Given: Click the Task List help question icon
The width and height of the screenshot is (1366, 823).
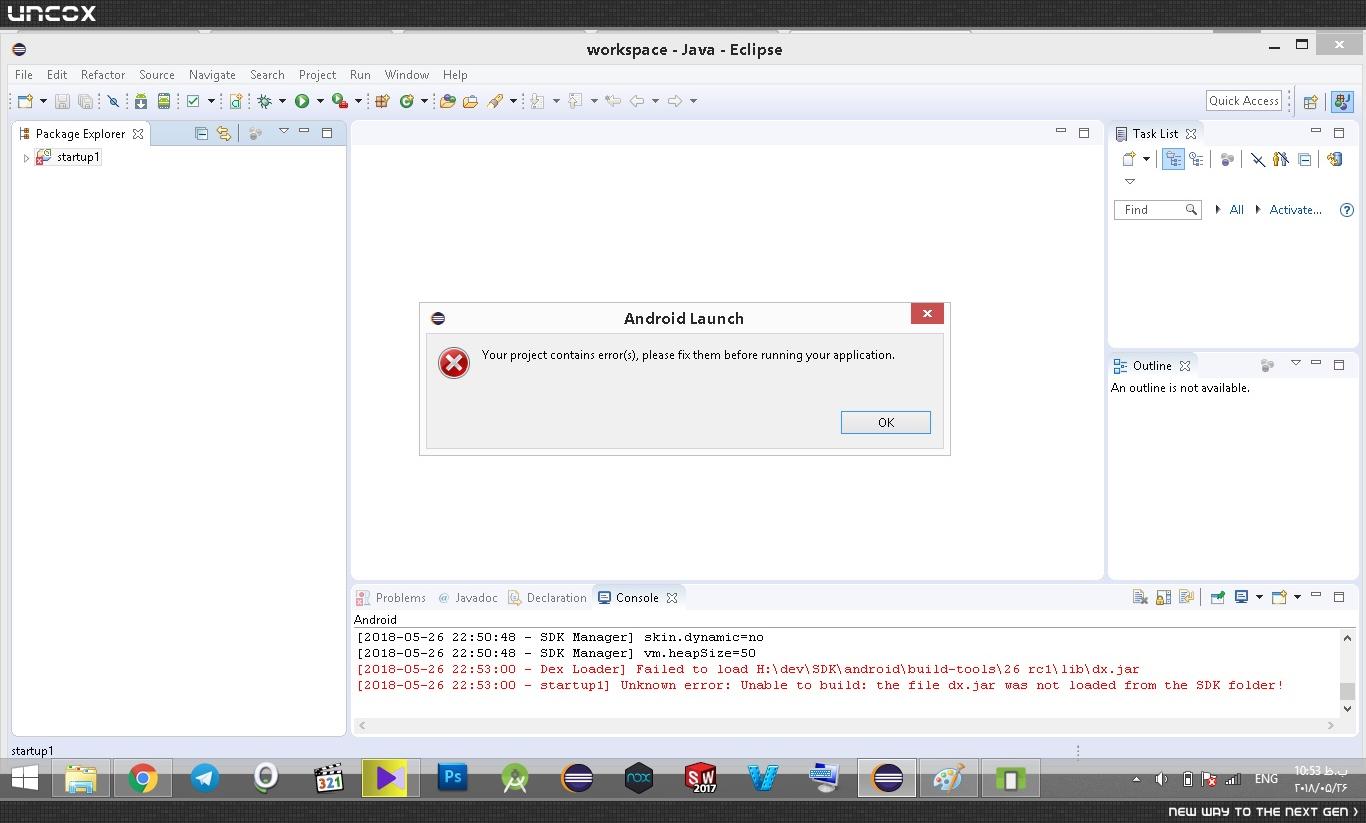Looking at the screenshot, I should [1346, 210].
